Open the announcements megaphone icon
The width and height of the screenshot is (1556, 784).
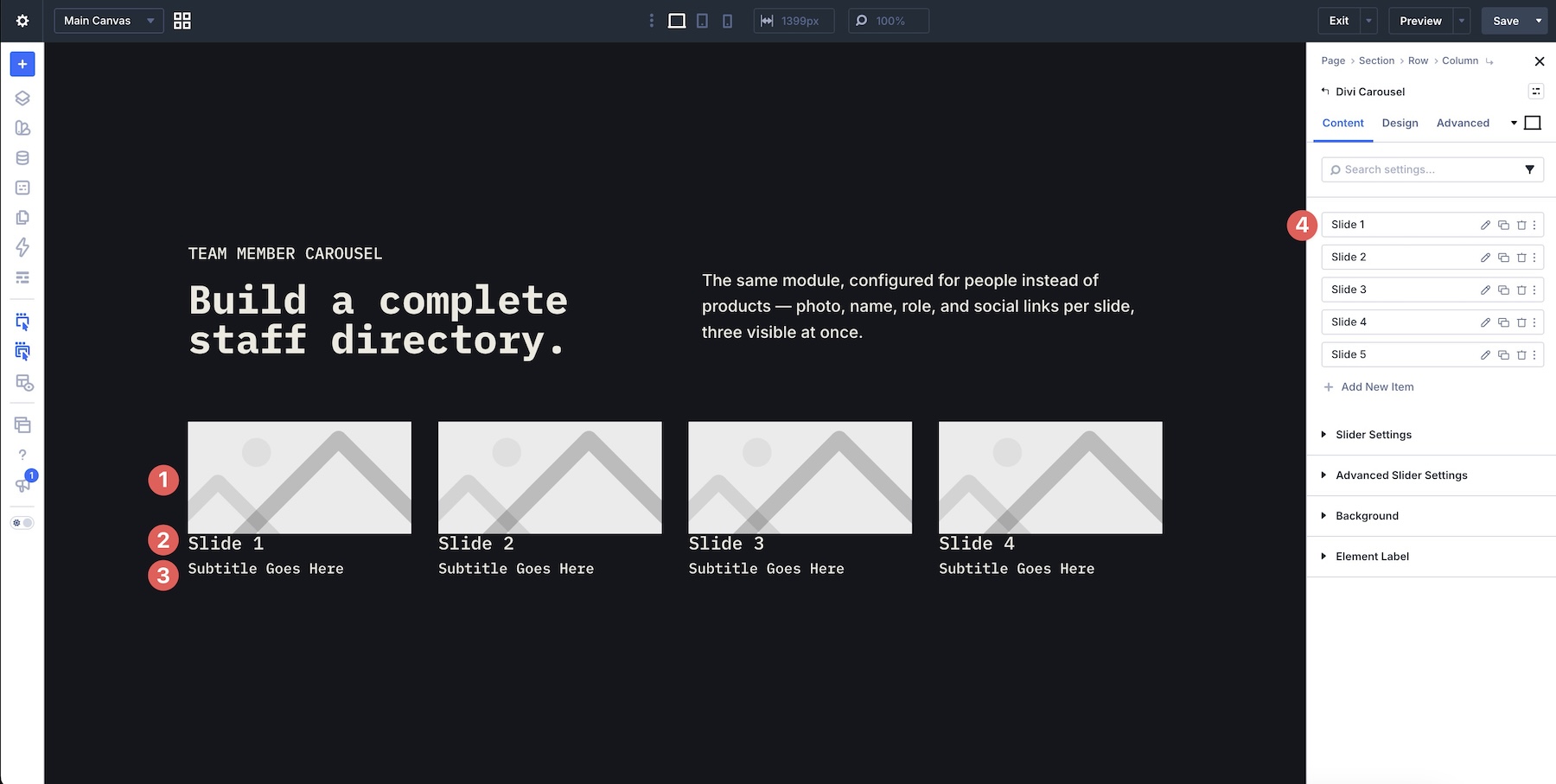(22, 485)
